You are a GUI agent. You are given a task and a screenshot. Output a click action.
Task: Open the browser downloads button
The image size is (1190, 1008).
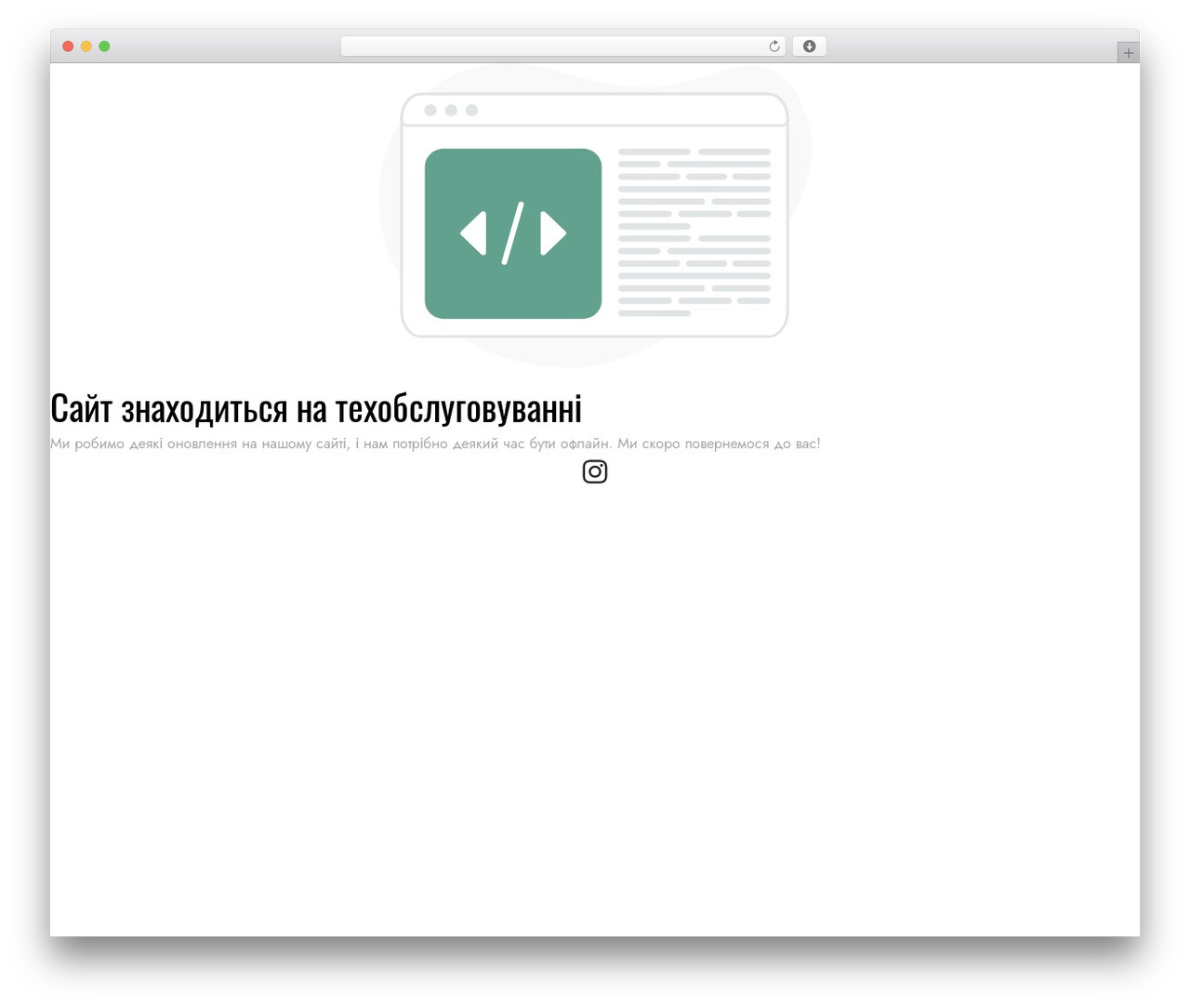pyautogui.click(x=809, y=46)
